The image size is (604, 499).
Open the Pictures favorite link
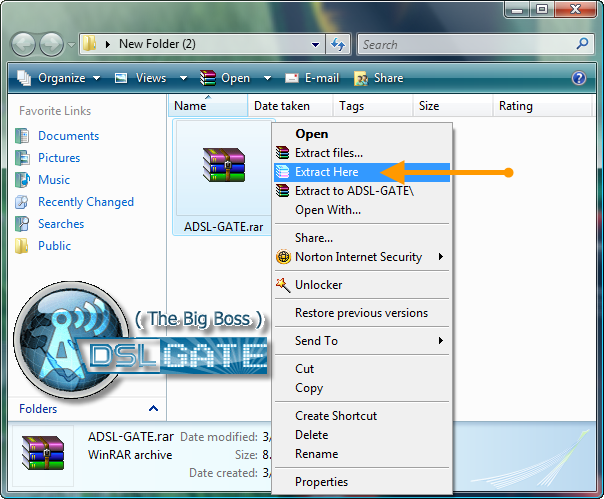[x=59, y=158]
